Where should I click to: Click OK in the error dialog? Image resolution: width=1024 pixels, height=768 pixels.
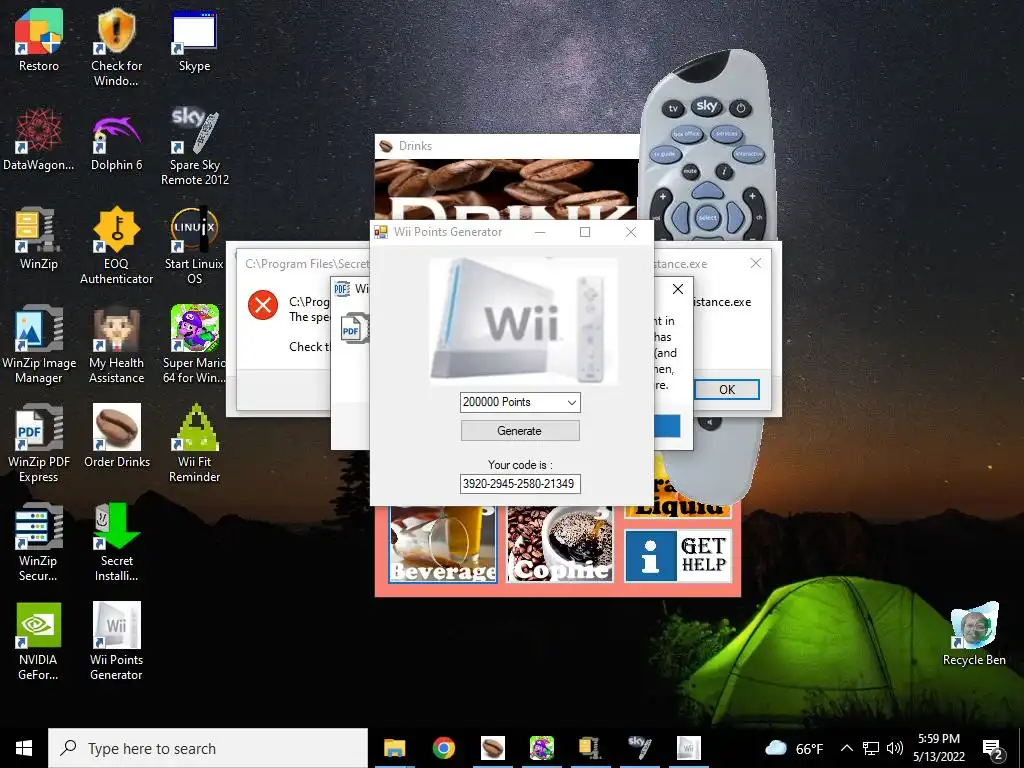coord(727,389)
